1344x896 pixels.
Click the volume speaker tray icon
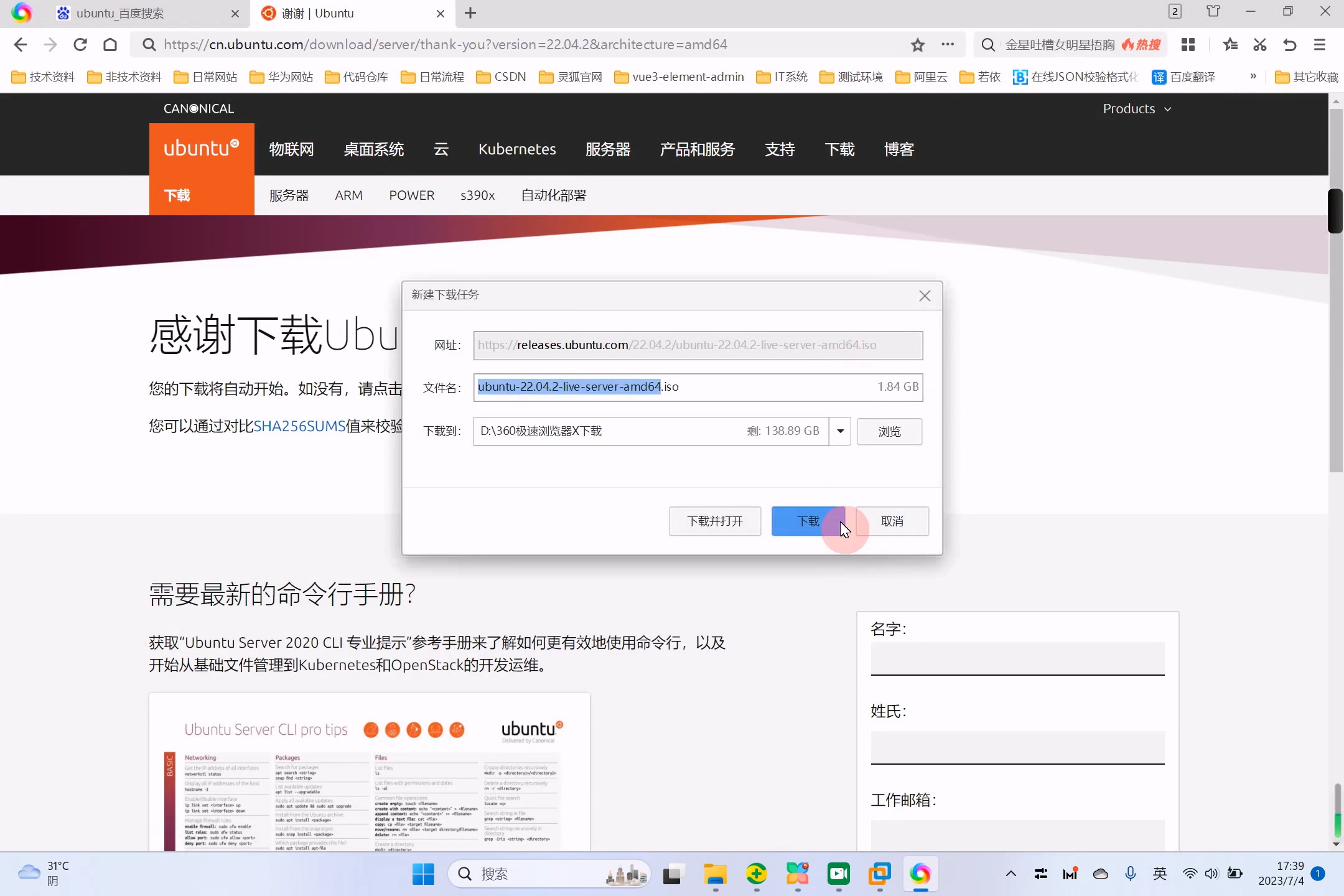pos(1211,874)
